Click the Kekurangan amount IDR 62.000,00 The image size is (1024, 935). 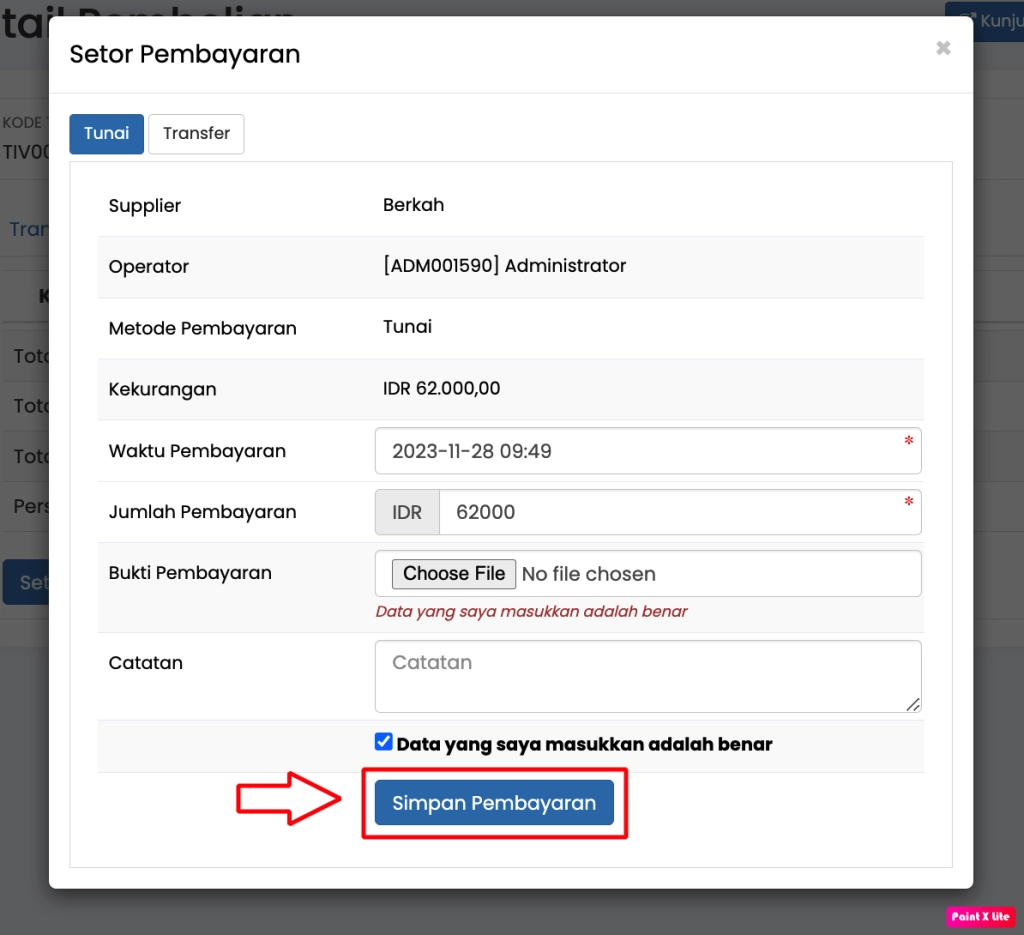442,389
